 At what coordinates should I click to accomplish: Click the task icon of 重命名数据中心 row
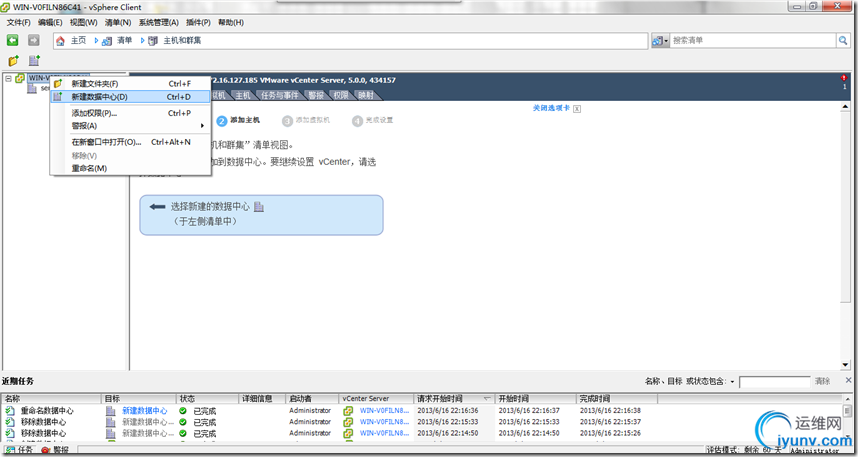10,410
